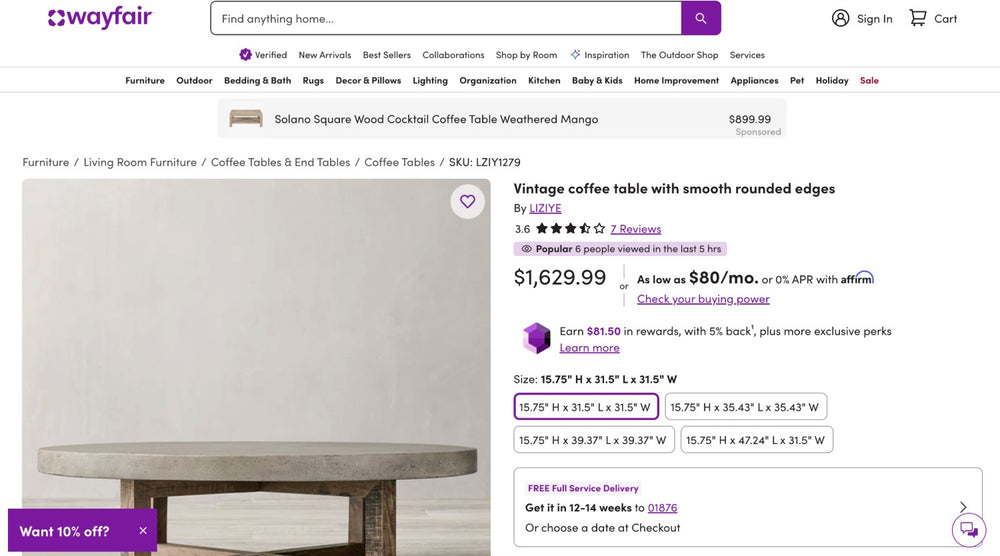Click Check your buying power link

(x=703, y=299)
